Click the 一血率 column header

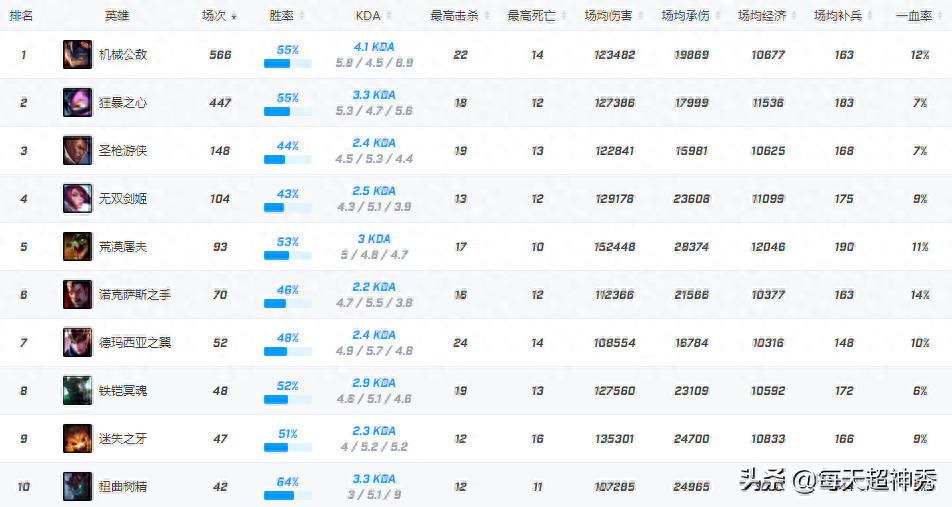[x=914, y=16]
